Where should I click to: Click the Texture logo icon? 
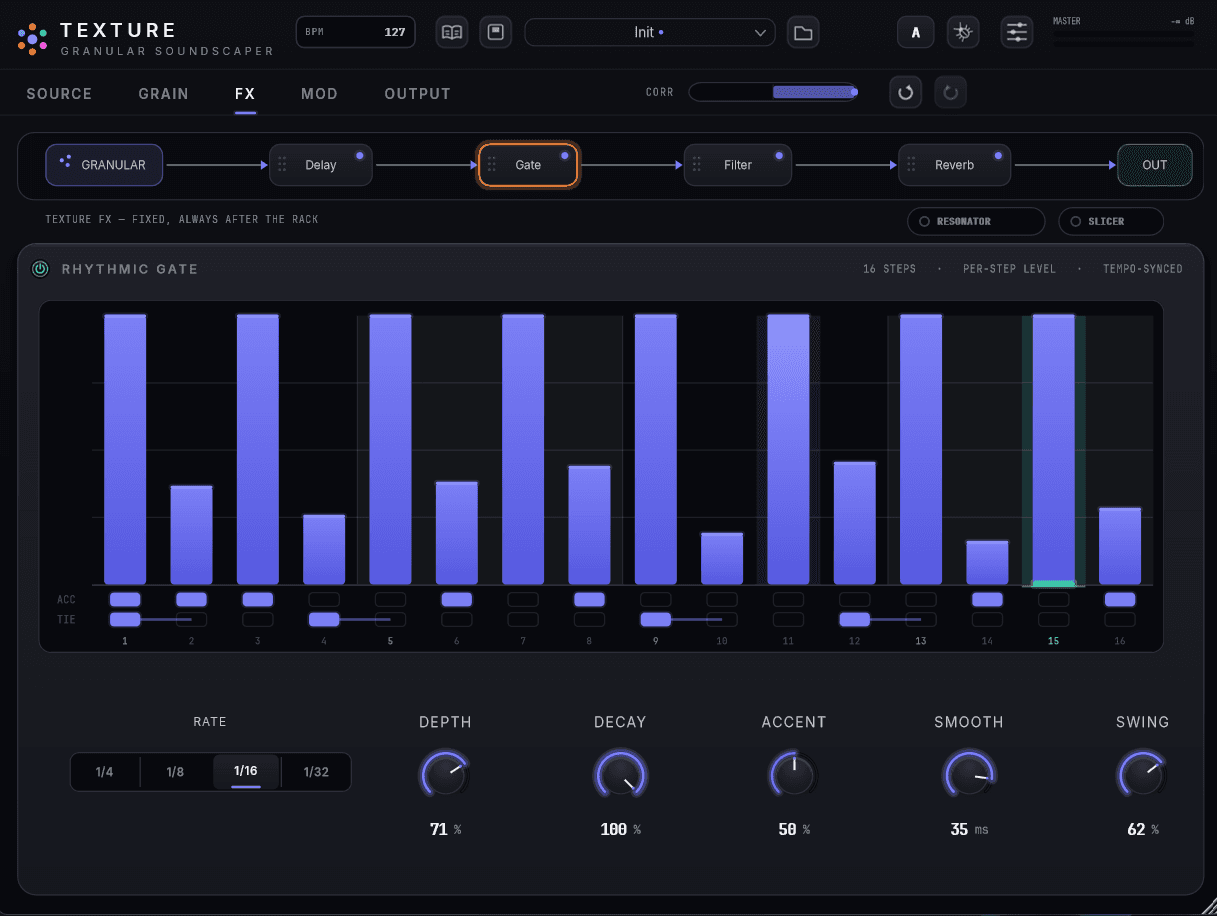point(32,38)
